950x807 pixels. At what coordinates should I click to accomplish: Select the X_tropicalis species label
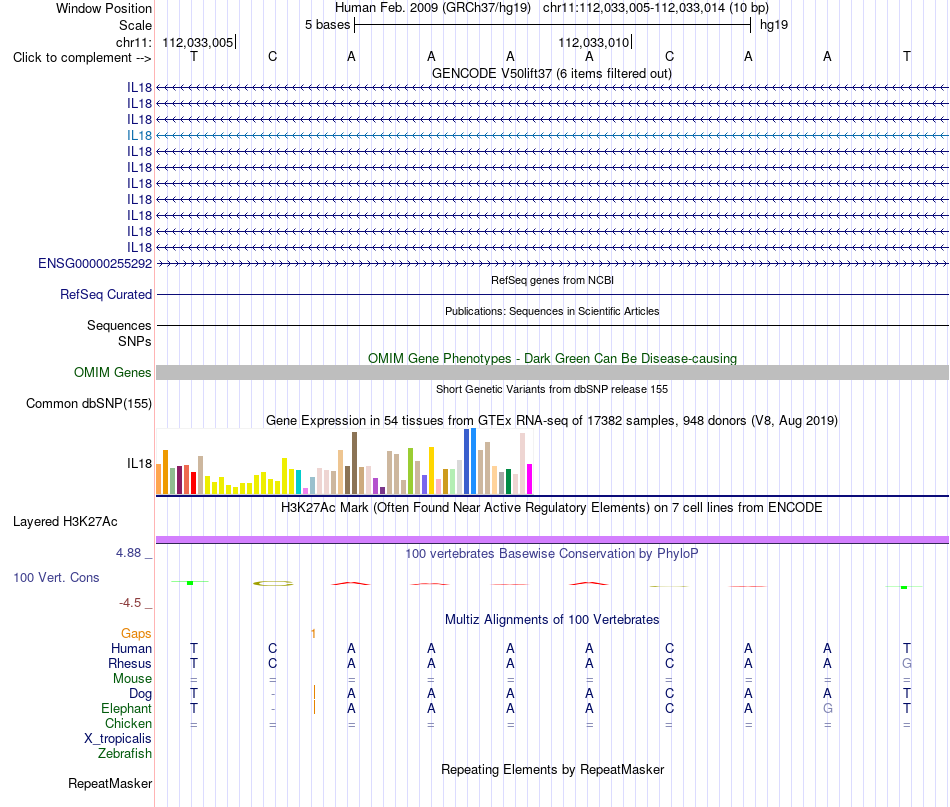tap(118, 739)
